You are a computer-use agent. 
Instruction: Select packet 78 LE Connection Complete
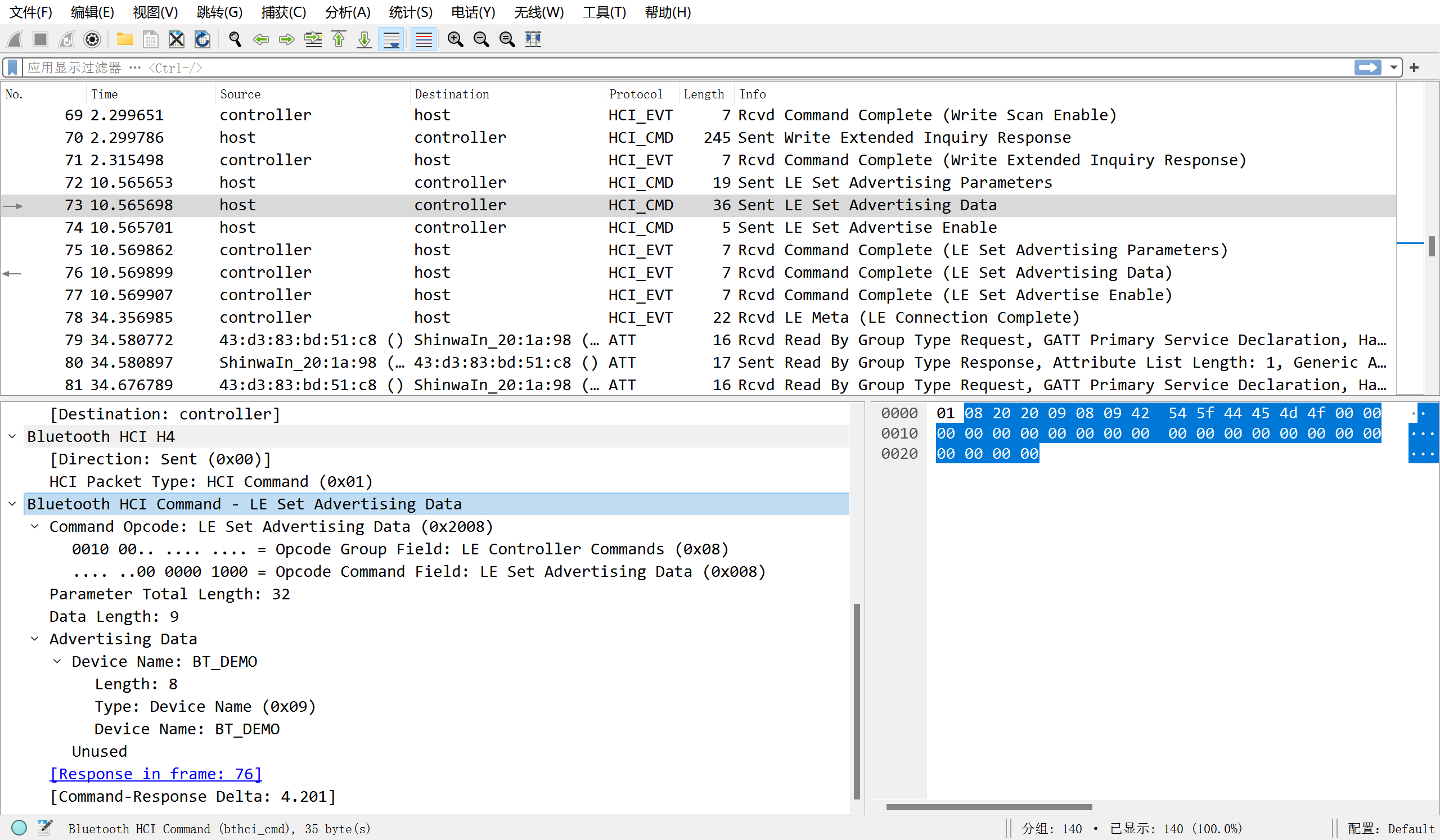pyautogui.click(x=697, y=317)
